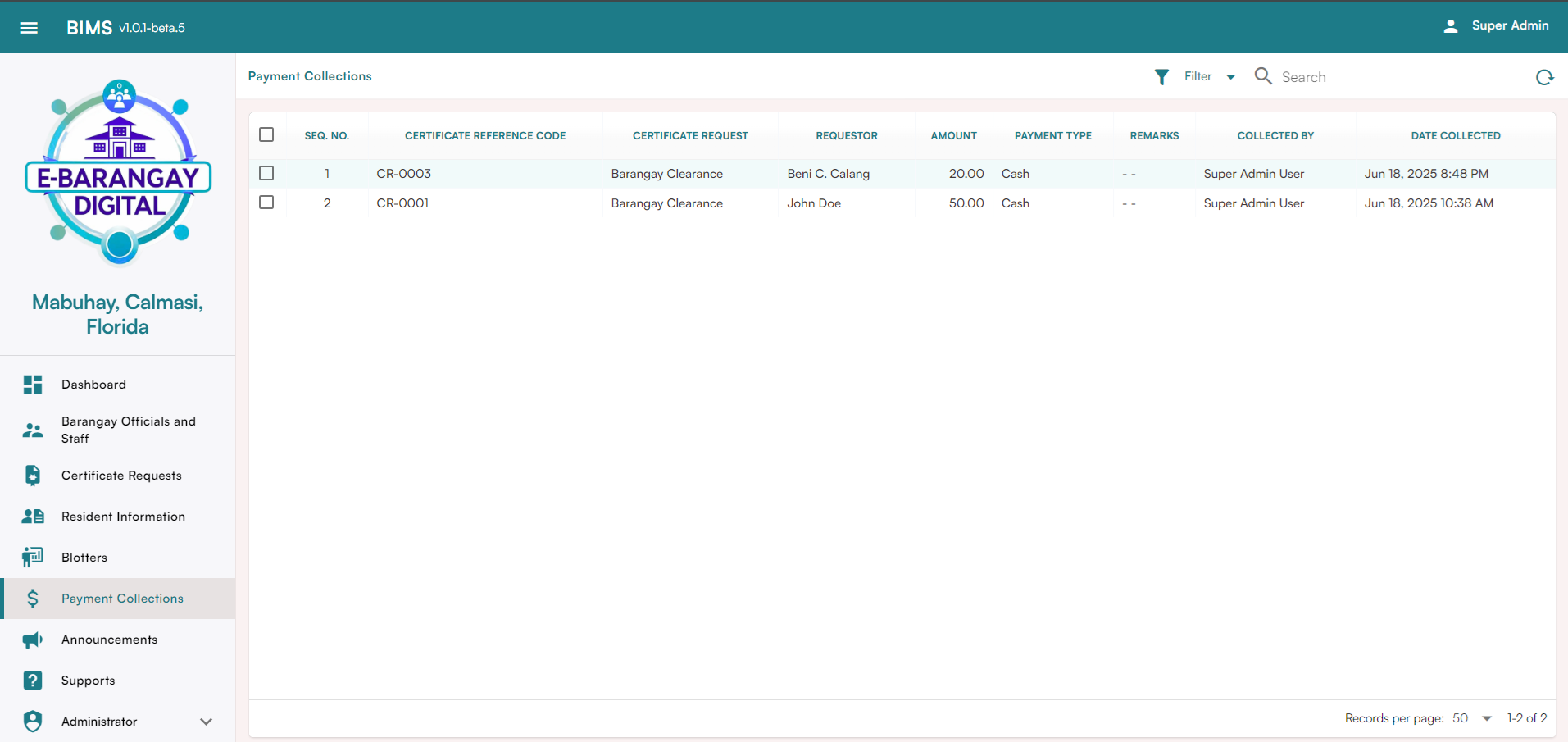Sort by SEQ. NO. column header

click(327, 136)
